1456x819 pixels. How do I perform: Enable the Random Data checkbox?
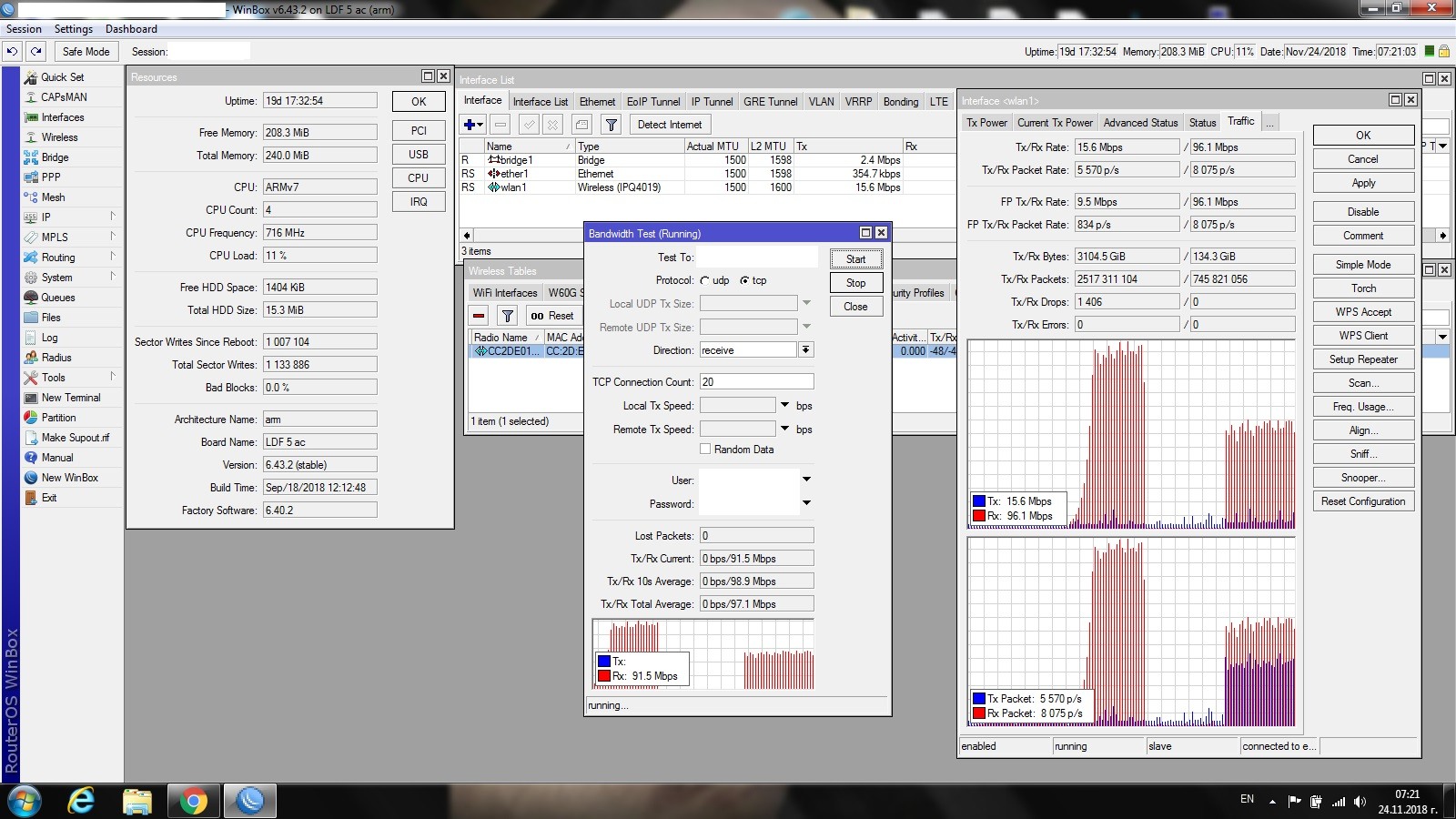[705, 450]
